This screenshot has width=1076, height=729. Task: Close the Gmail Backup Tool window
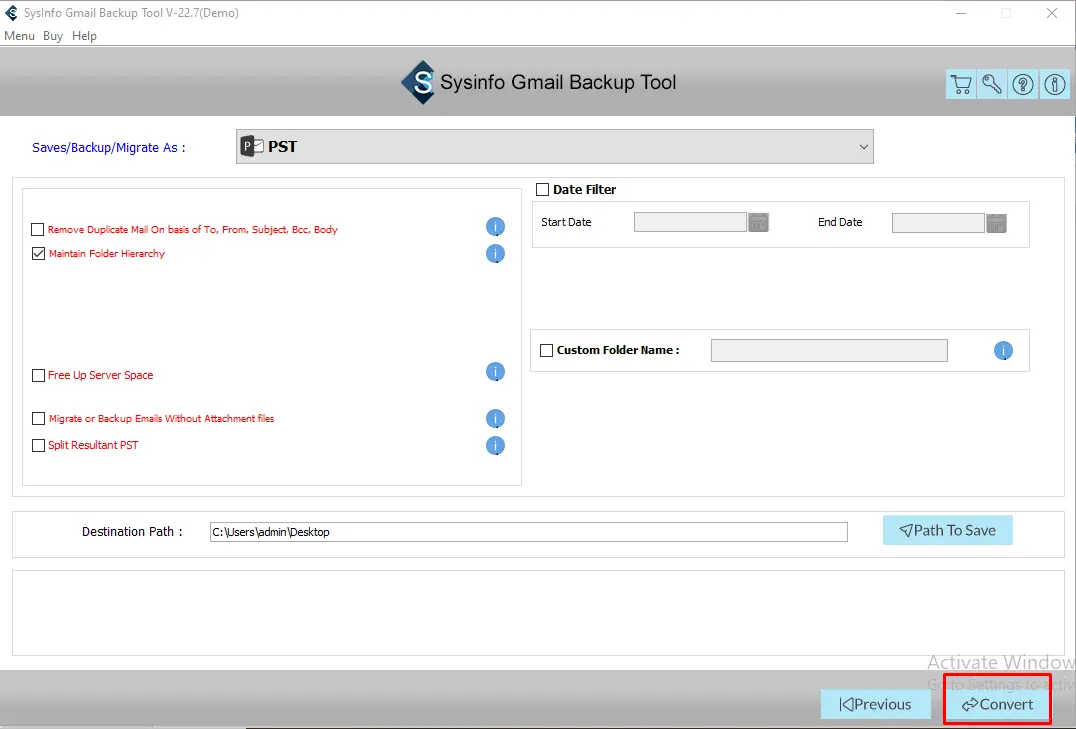pyautogui.click(x=1051, y=13)
